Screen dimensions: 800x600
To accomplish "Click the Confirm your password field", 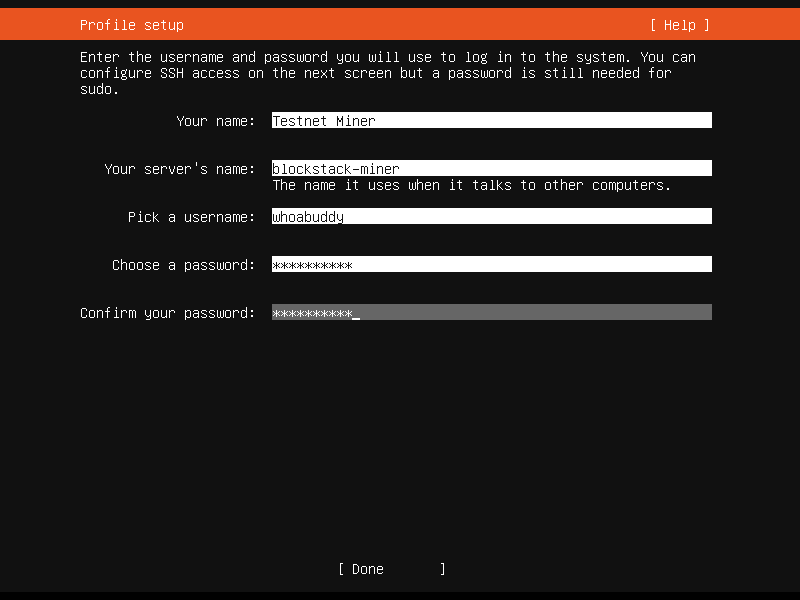I will [492, 312].
